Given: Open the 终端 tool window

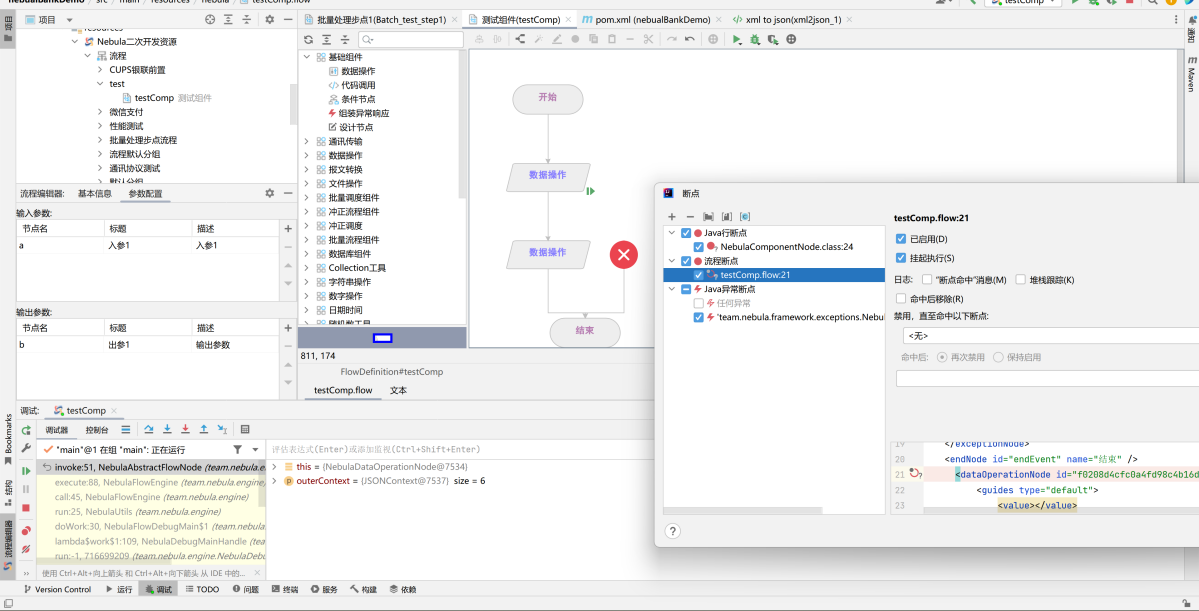Looking at the screenshot, I should [x=283, y=590].
